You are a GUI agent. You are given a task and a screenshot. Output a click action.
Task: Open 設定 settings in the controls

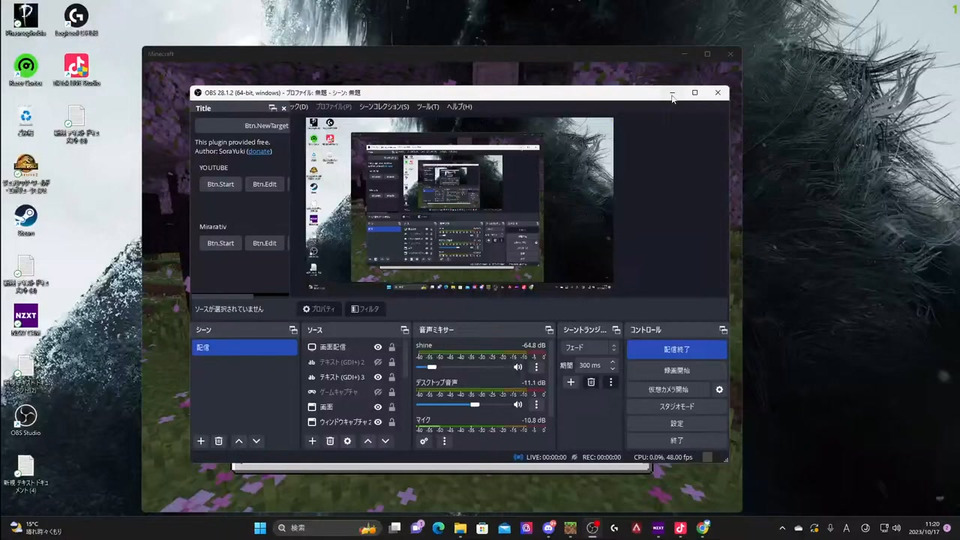point(677,424)
